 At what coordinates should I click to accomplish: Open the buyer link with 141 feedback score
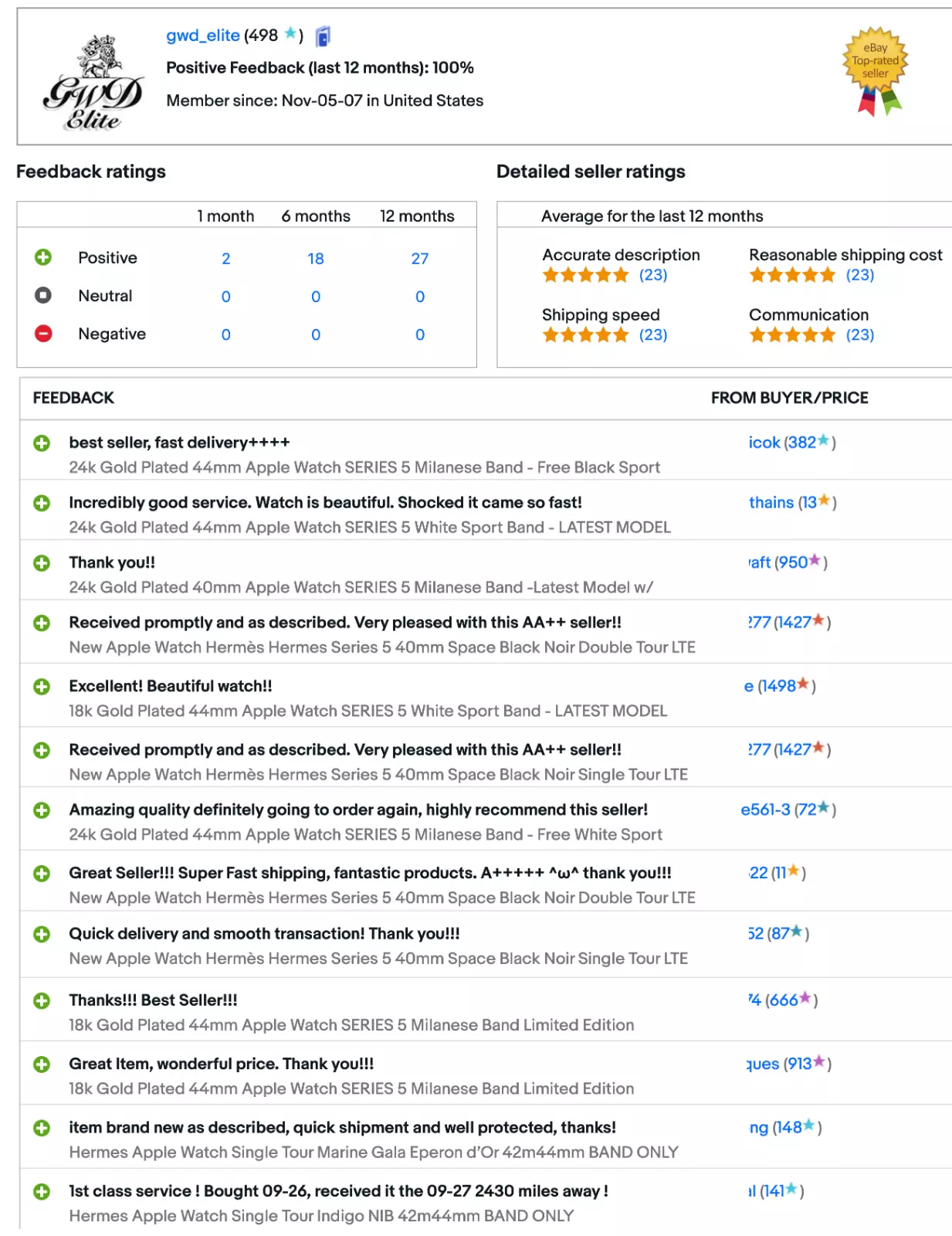(x=752, y=1190)
